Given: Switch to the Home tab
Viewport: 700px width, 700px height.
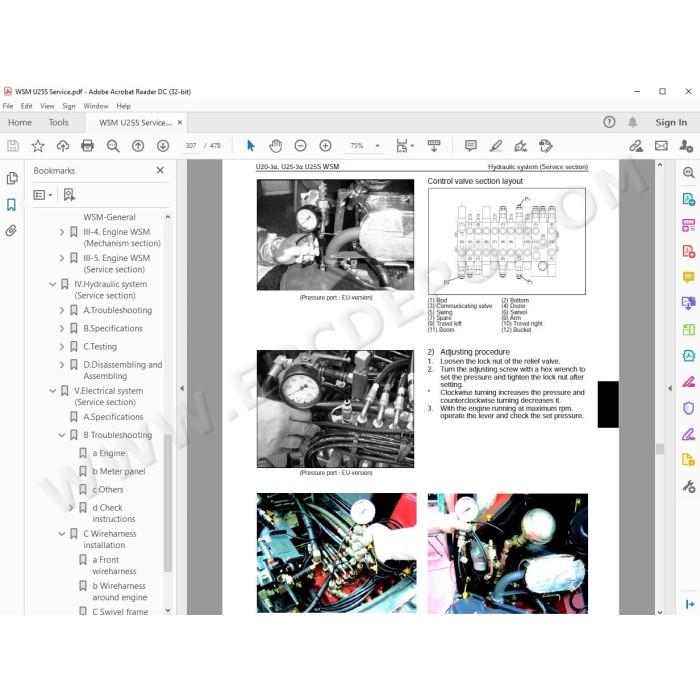Looking at the screenshot, I should 20,122.
